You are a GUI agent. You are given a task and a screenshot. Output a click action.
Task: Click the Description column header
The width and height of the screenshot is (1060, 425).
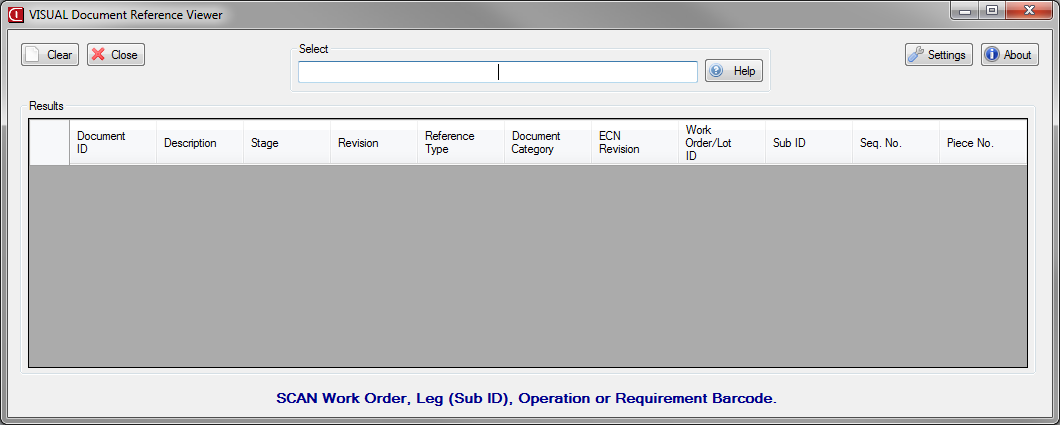[x=200, y=143]
